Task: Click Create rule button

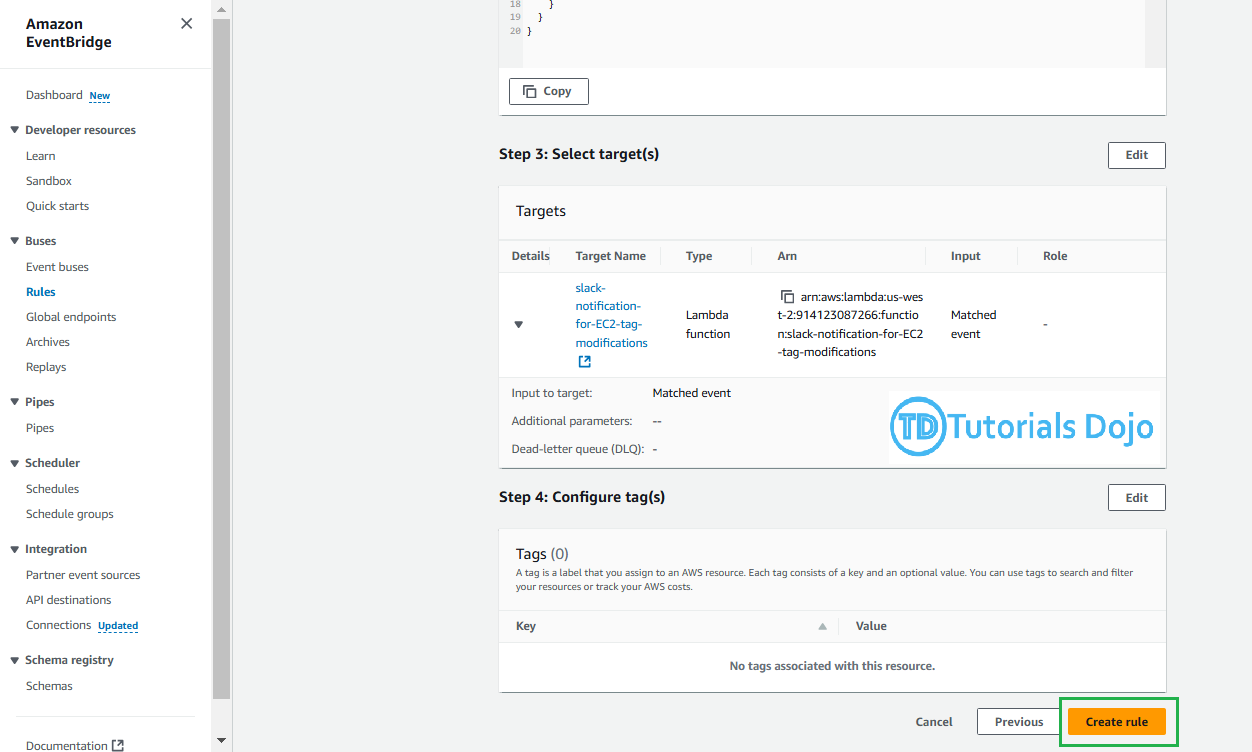Action: click(1117, 722)
